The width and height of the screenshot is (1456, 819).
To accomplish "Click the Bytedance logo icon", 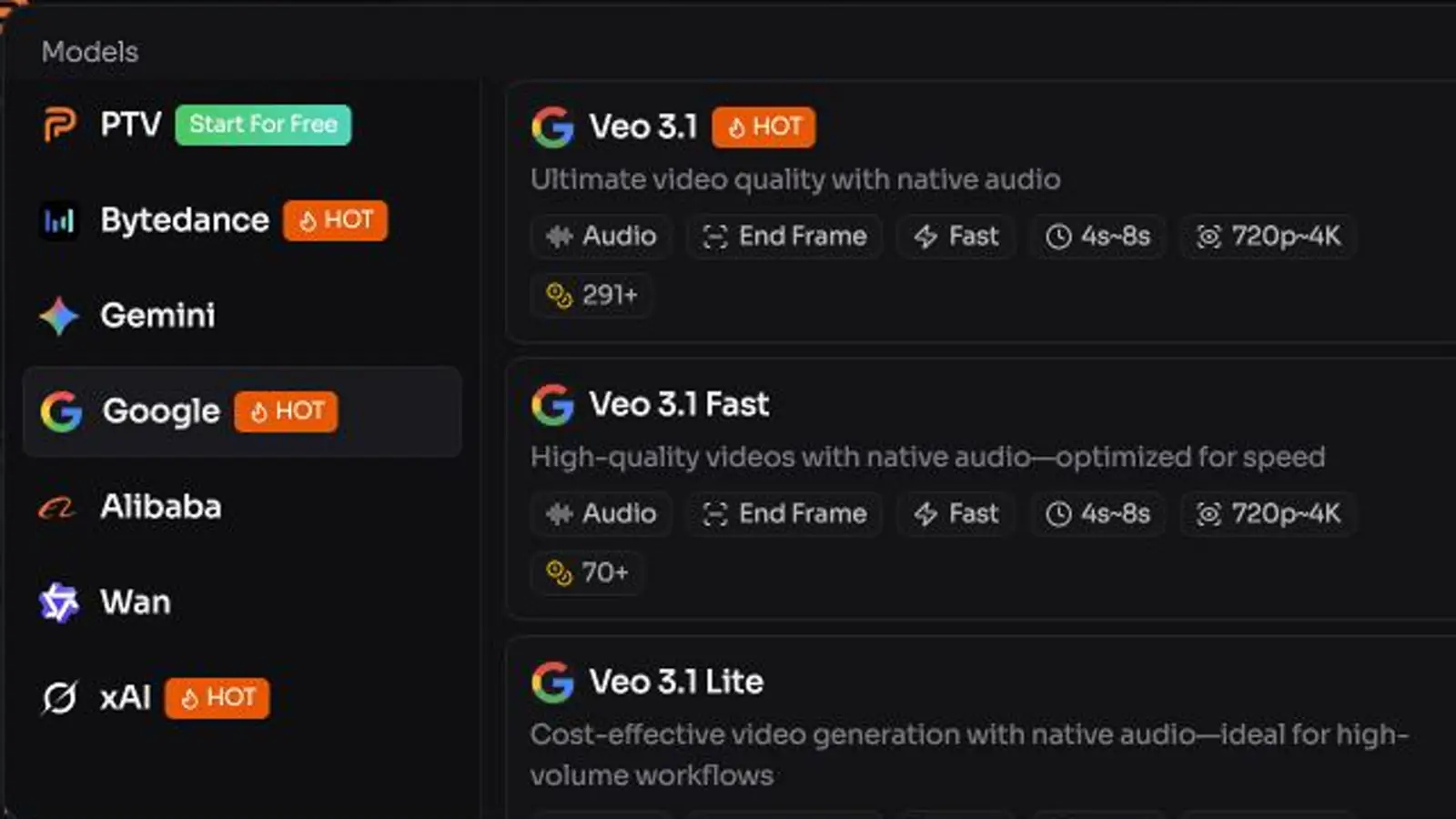I will (59, 220).
